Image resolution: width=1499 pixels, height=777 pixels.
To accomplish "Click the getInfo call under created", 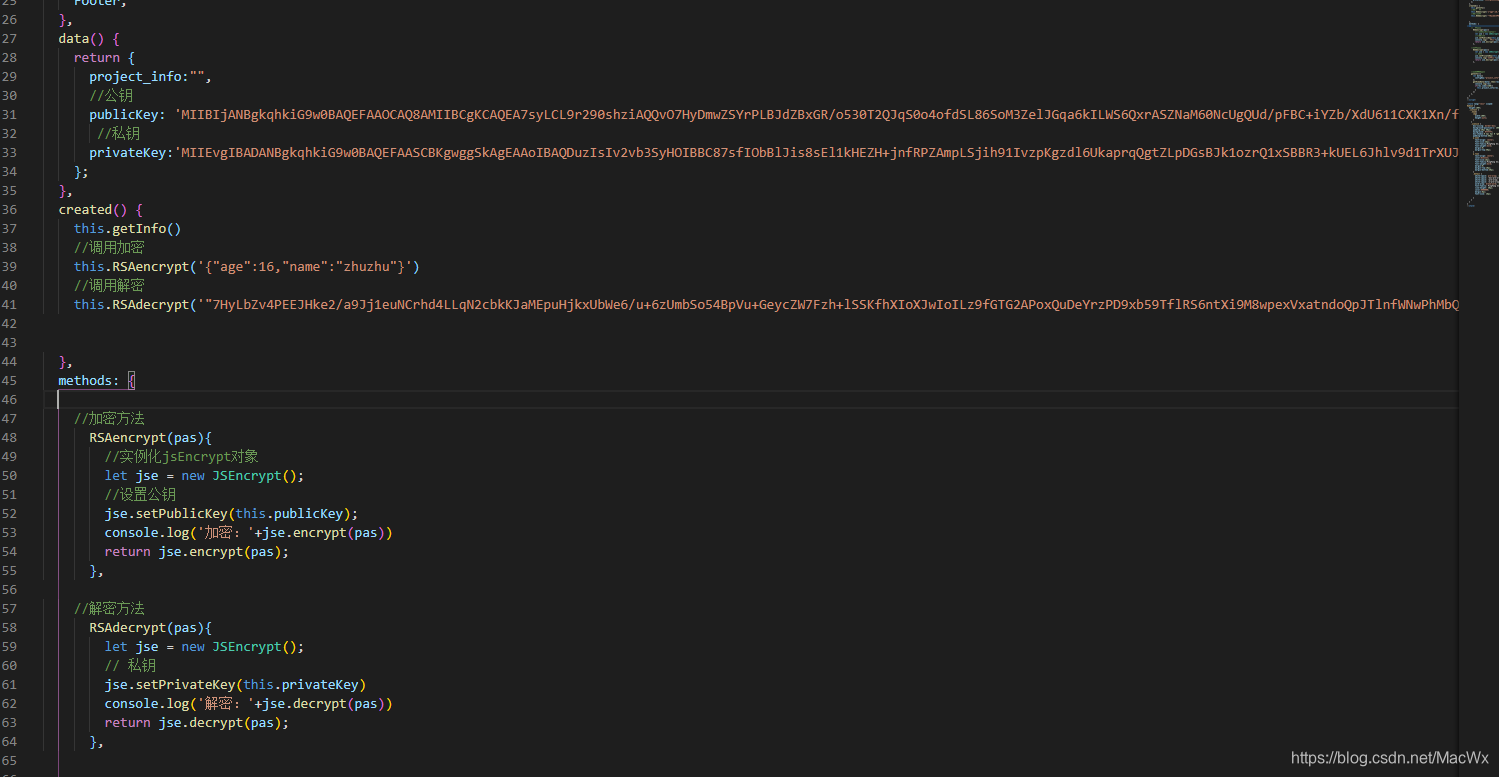I will point(138,228).
